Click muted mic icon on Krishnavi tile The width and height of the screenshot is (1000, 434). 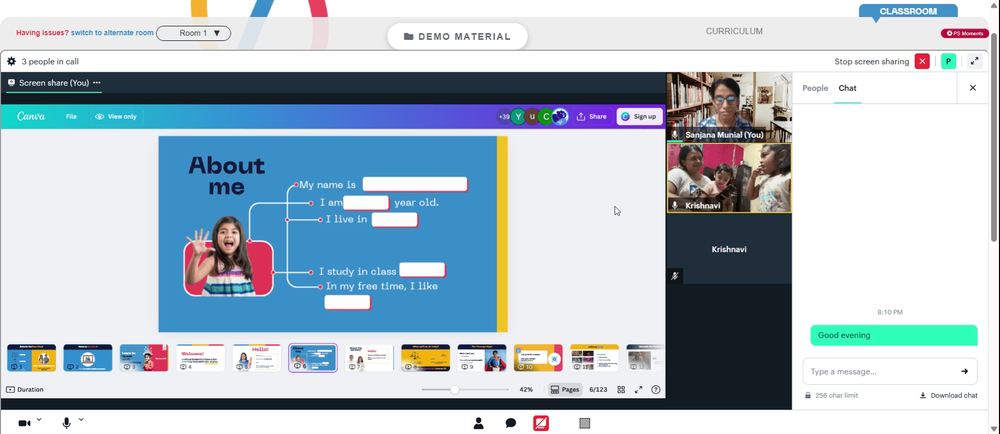tap(675, 275)
